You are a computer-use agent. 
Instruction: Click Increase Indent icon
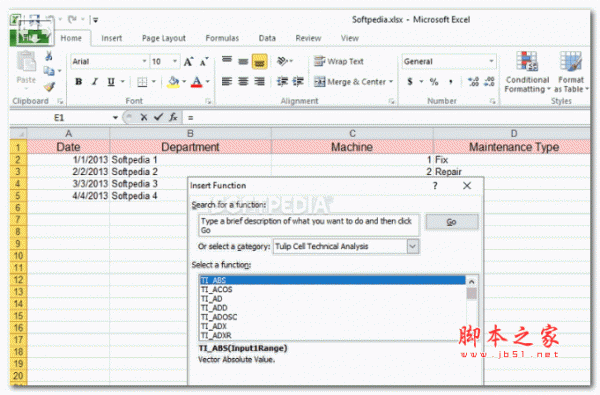coord(298,82)
